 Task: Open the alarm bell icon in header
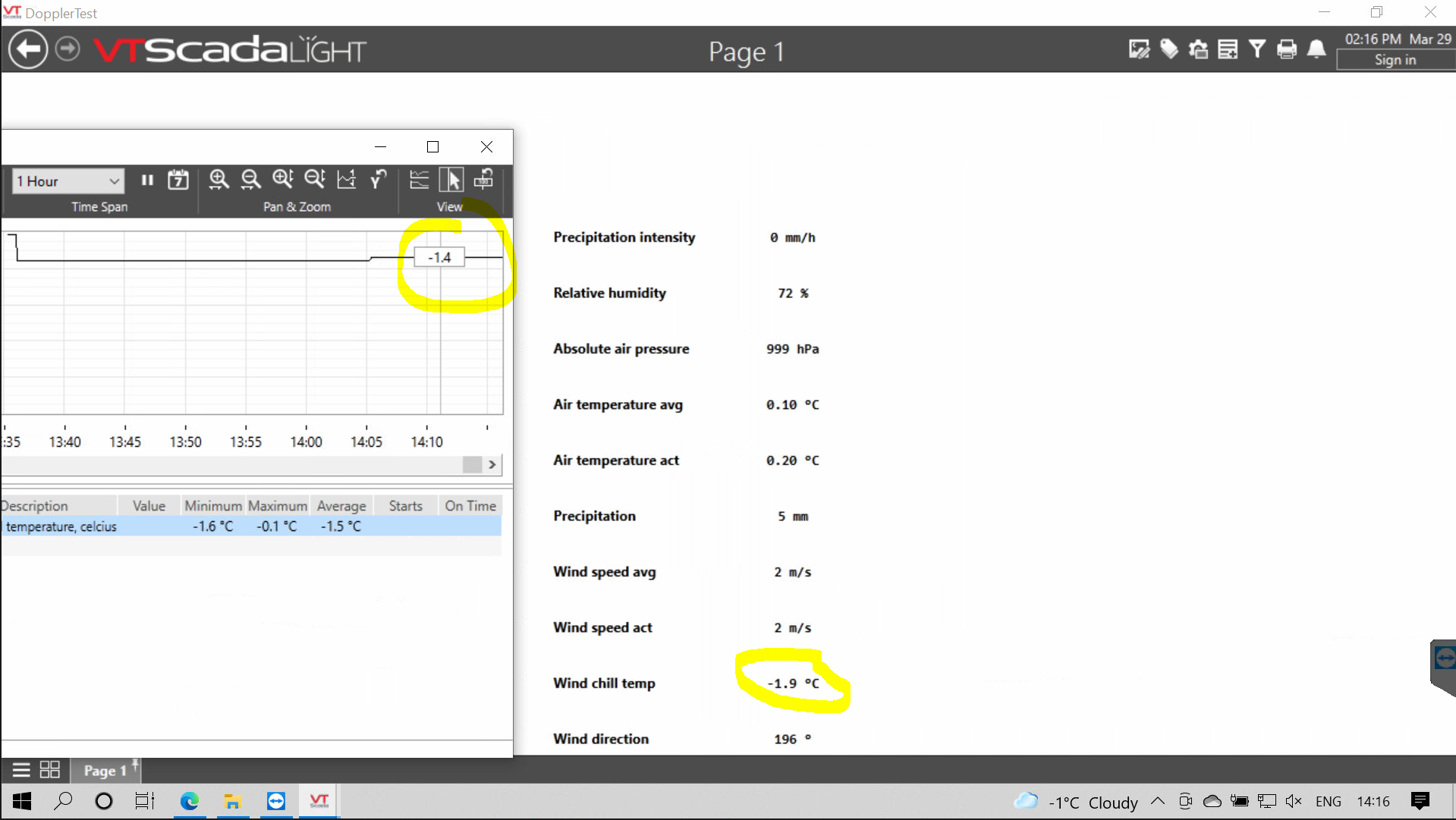[1316, 50]
